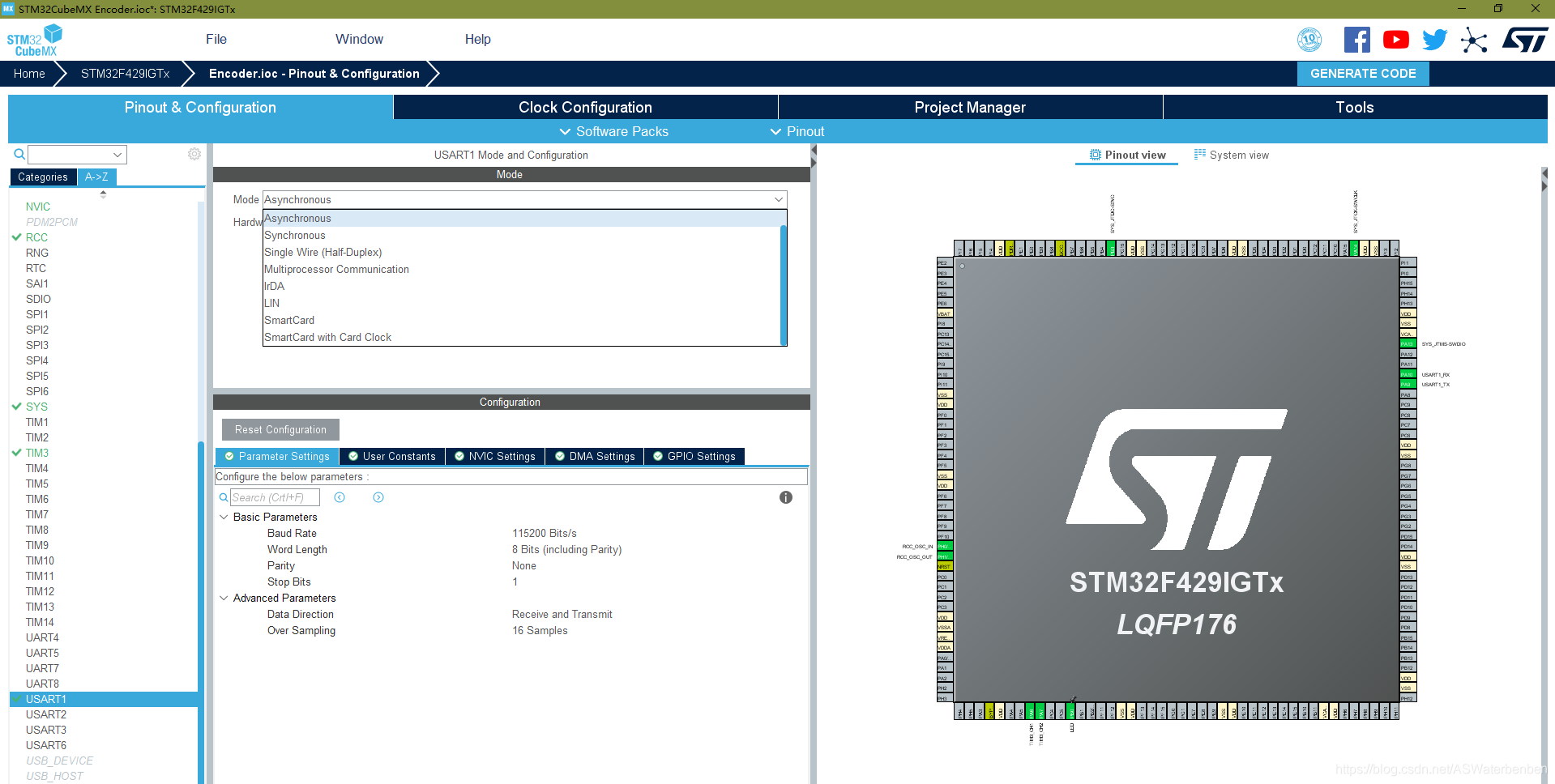
Task: Open the peripheral search combo box
Action: [77, 154]
